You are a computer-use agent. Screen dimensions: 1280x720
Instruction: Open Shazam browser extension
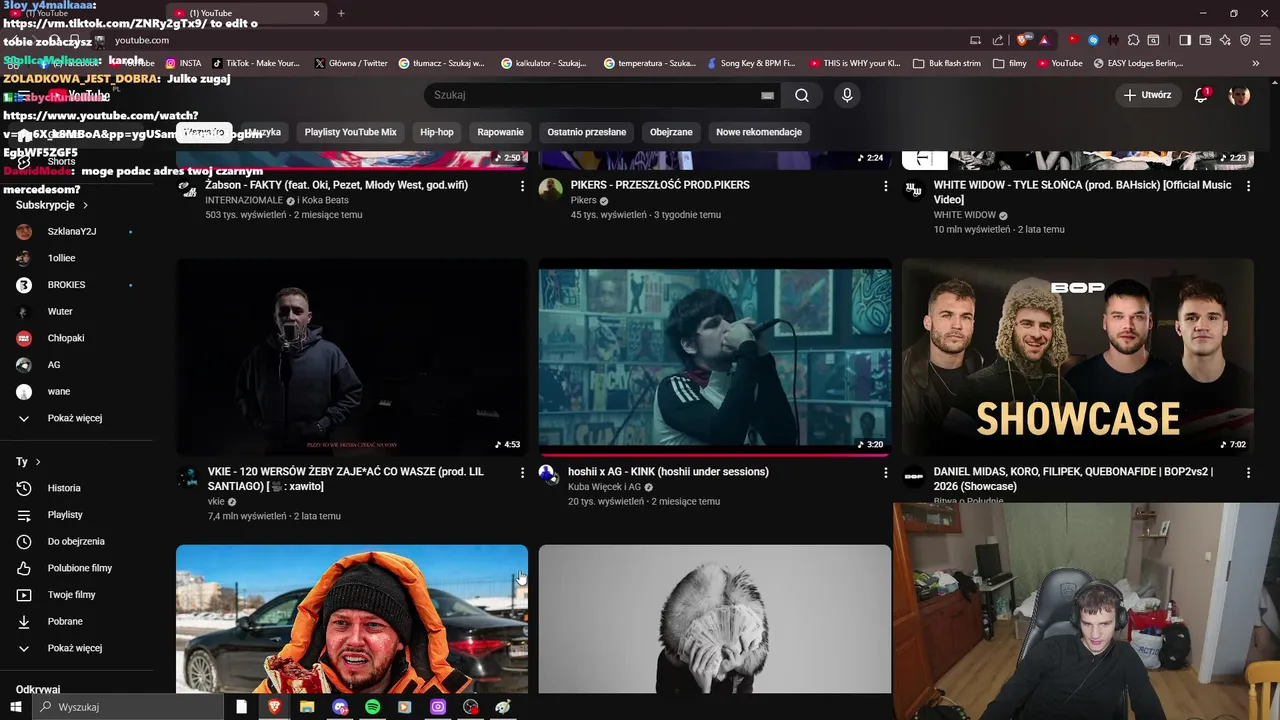(1093, 40)
